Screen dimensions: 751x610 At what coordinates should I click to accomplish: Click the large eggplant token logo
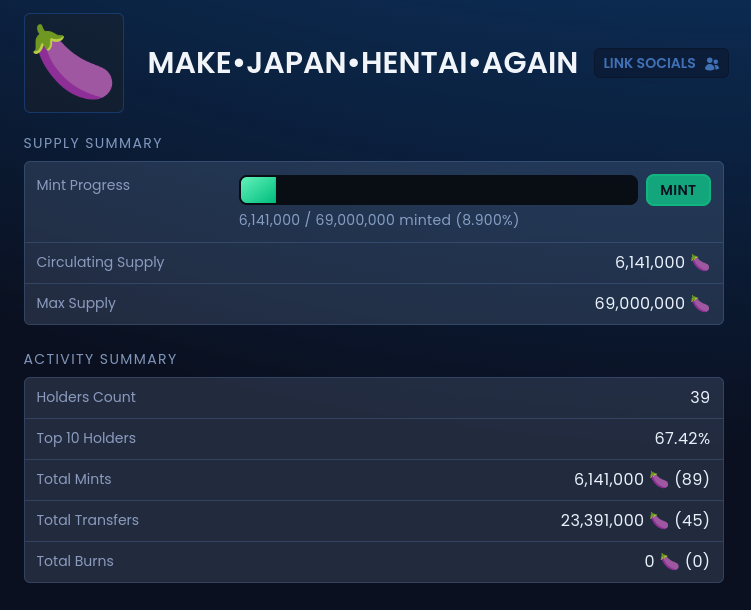coord(74,63)
